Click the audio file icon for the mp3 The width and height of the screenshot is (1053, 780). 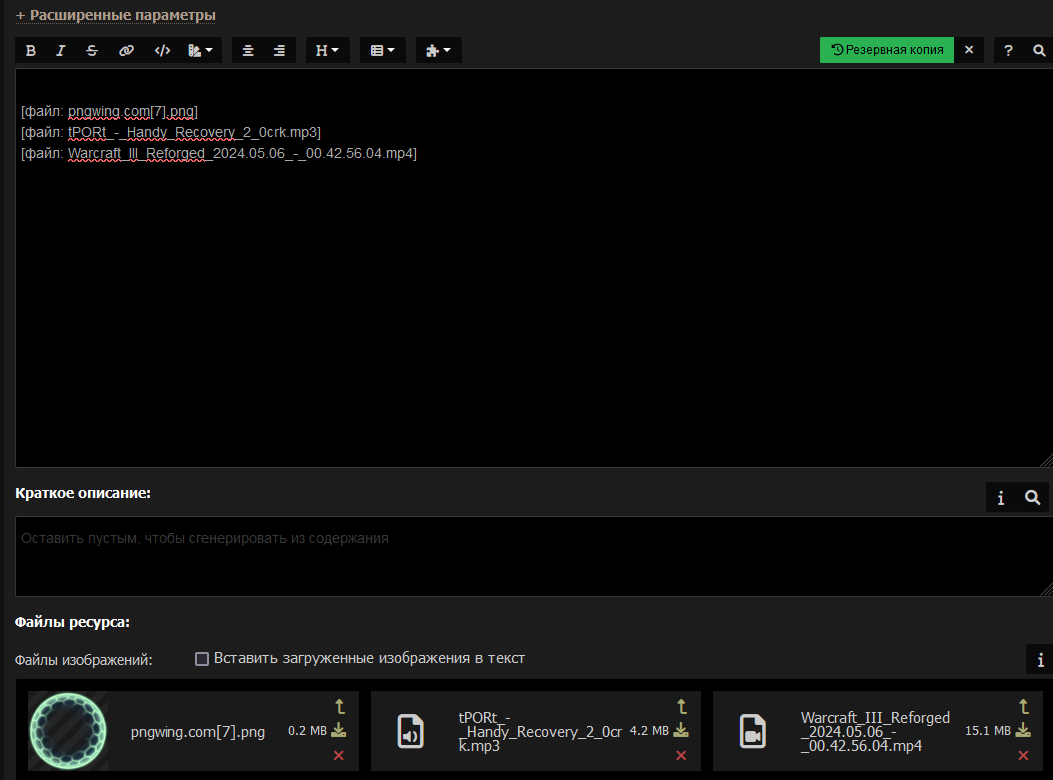pos(410,731)
